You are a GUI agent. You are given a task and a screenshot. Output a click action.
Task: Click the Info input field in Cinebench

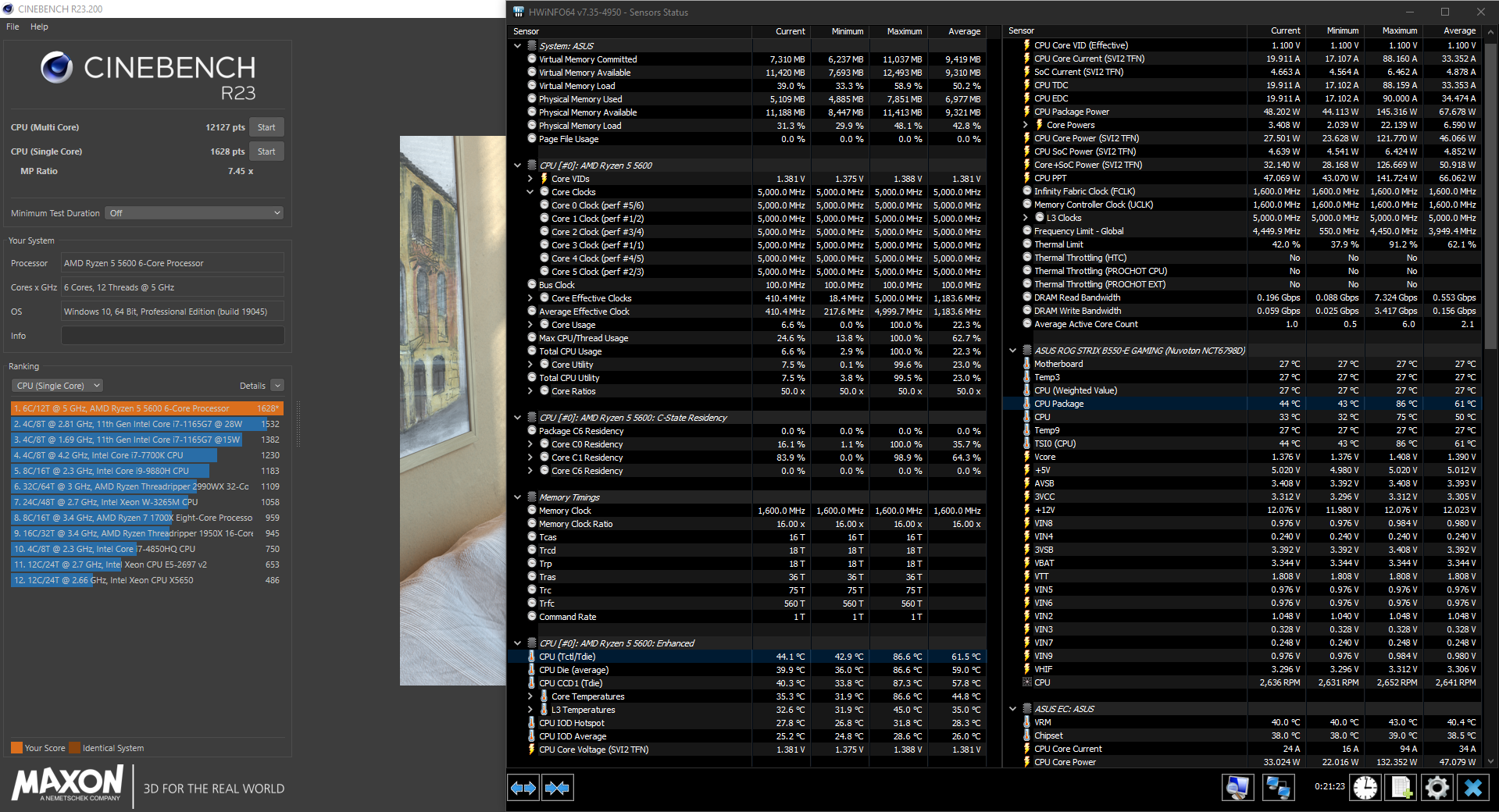(x=173, y=336)
